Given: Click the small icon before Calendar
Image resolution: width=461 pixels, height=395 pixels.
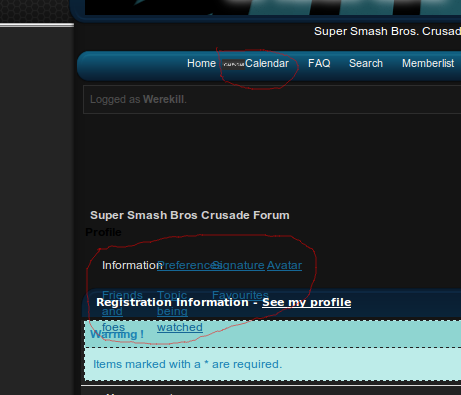Looking at the screenshot, I should [233, 64].
